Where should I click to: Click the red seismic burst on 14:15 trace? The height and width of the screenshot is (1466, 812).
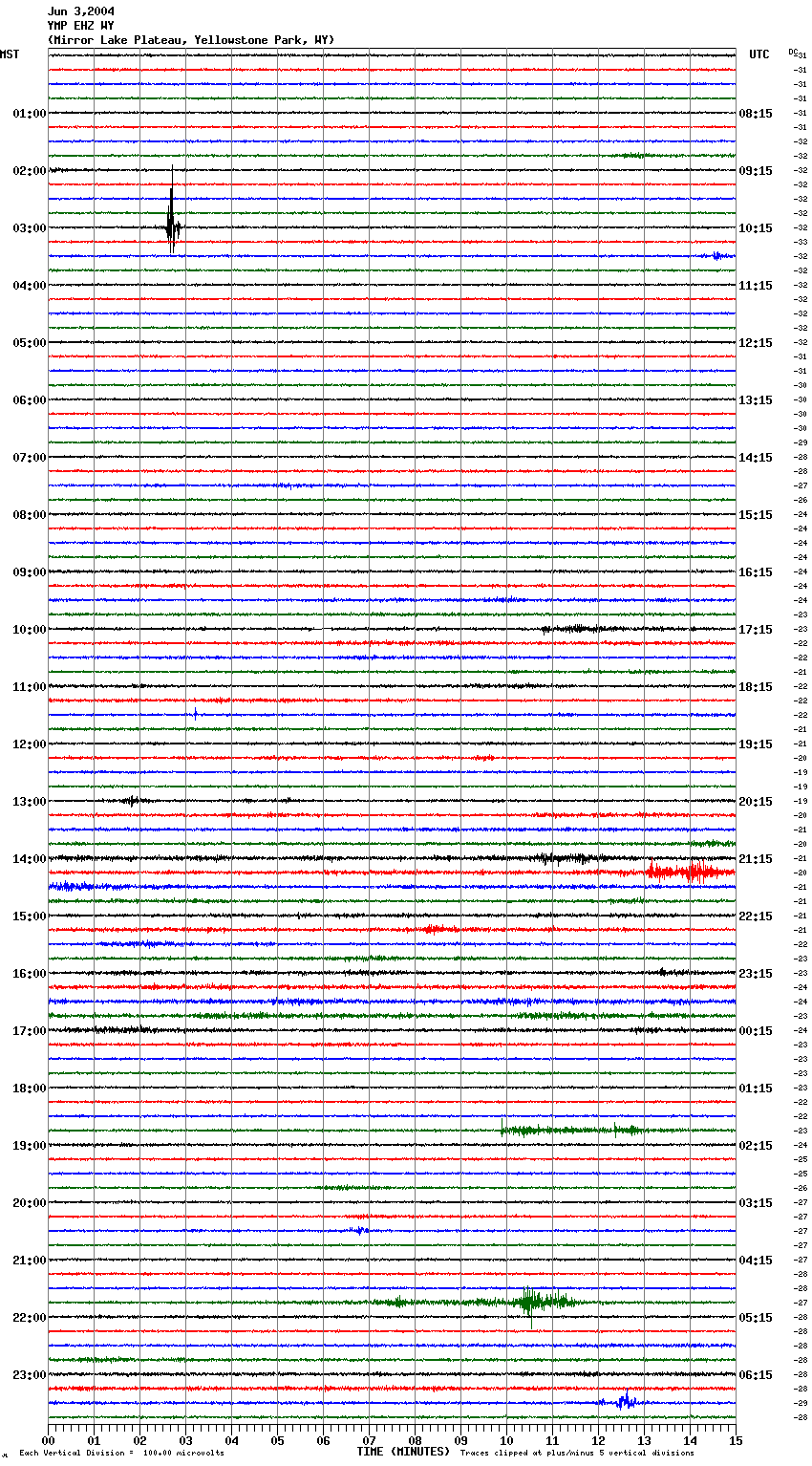click(690, 872)
